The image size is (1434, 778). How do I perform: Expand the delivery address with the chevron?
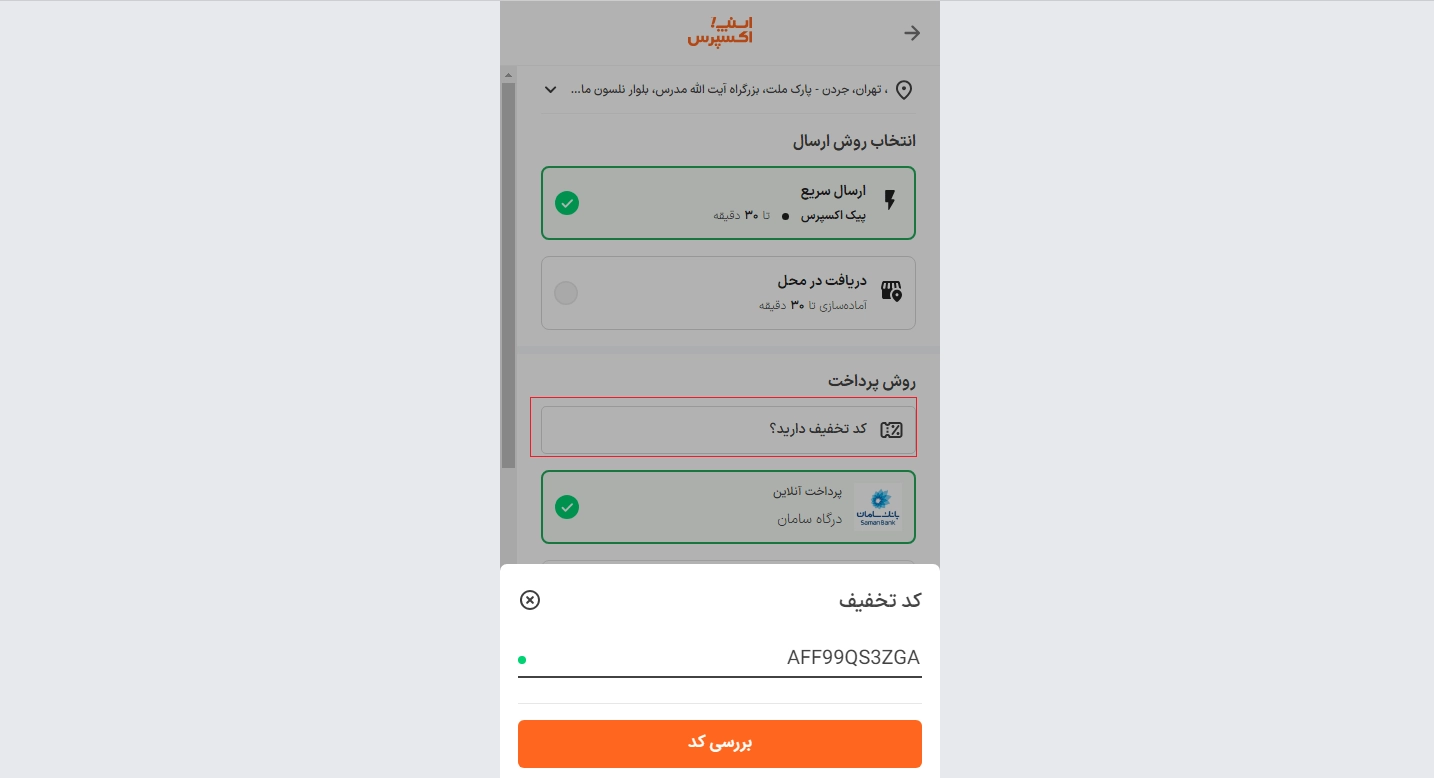(x=550, y=90)
